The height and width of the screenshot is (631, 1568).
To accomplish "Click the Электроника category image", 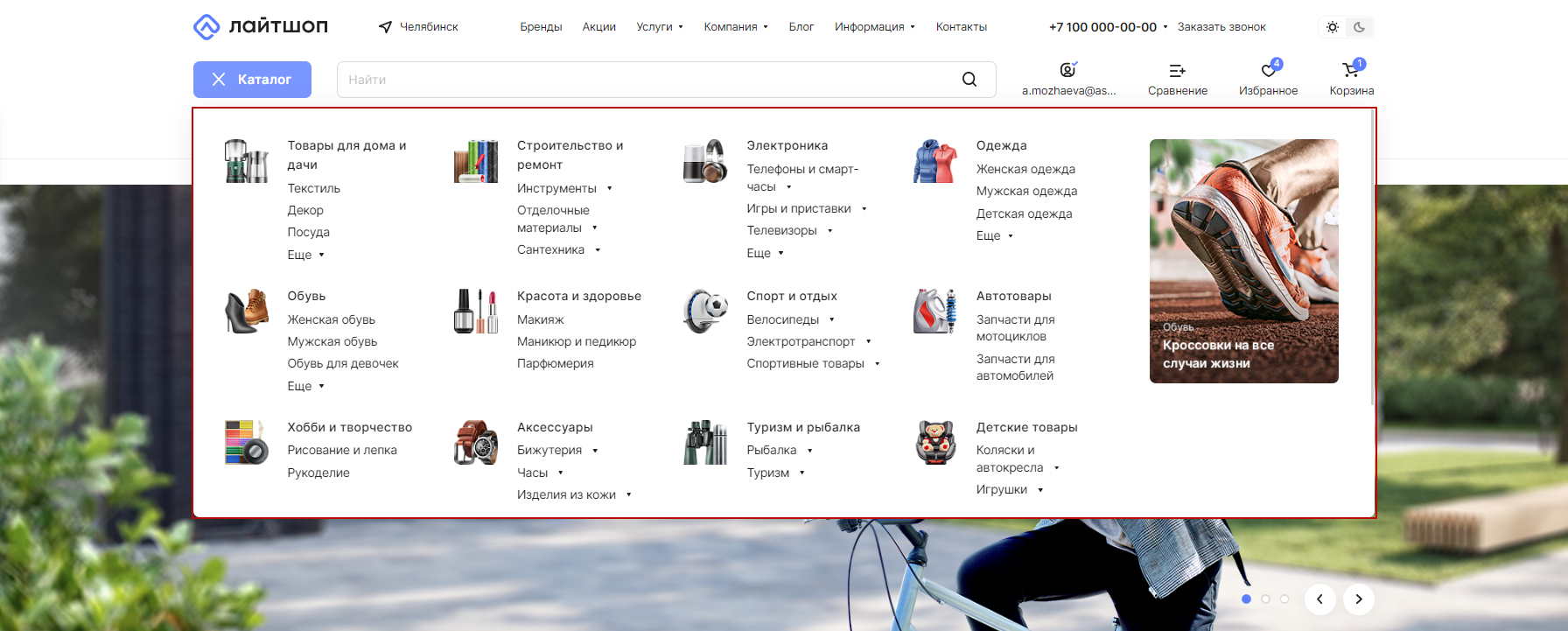I will pos(705,161).
